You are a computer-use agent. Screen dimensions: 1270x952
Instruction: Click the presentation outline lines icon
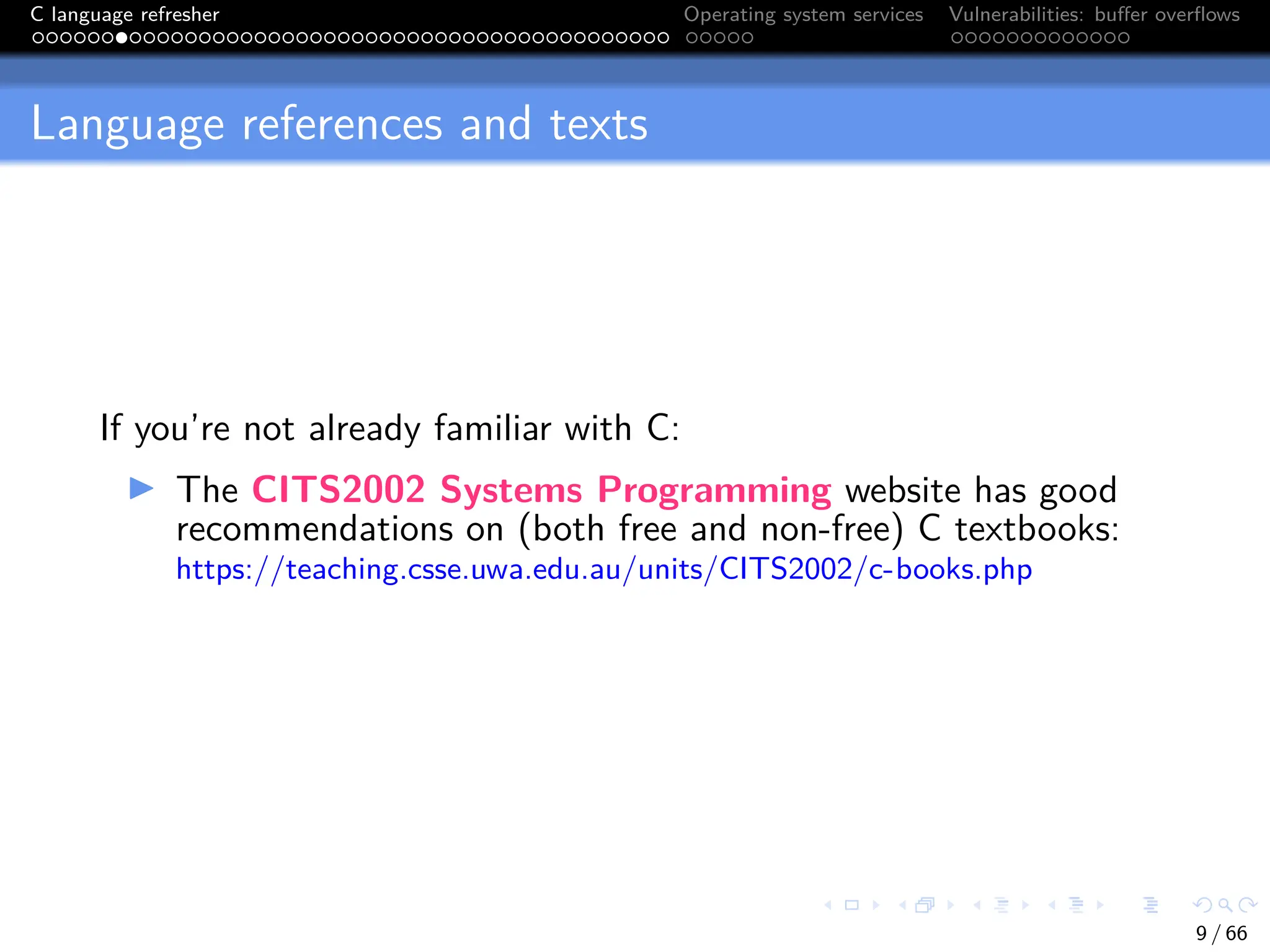[1151, 906]
